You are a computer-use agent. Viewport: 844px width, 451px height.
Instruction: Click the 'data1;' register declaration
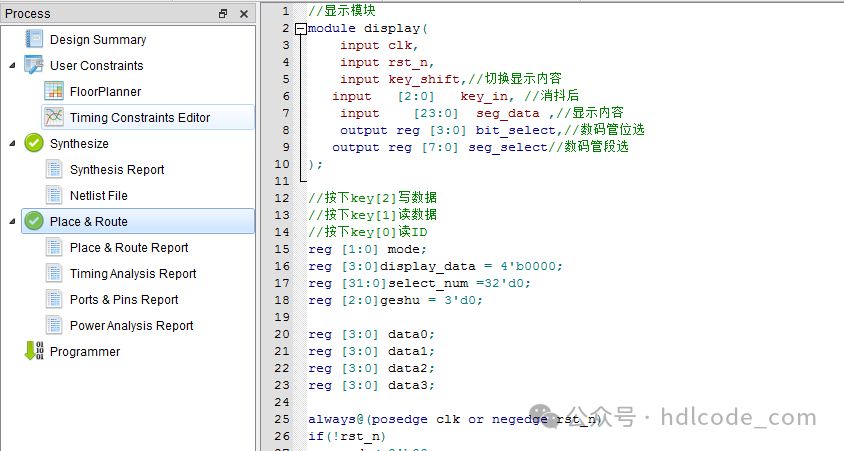pos(371,351)
